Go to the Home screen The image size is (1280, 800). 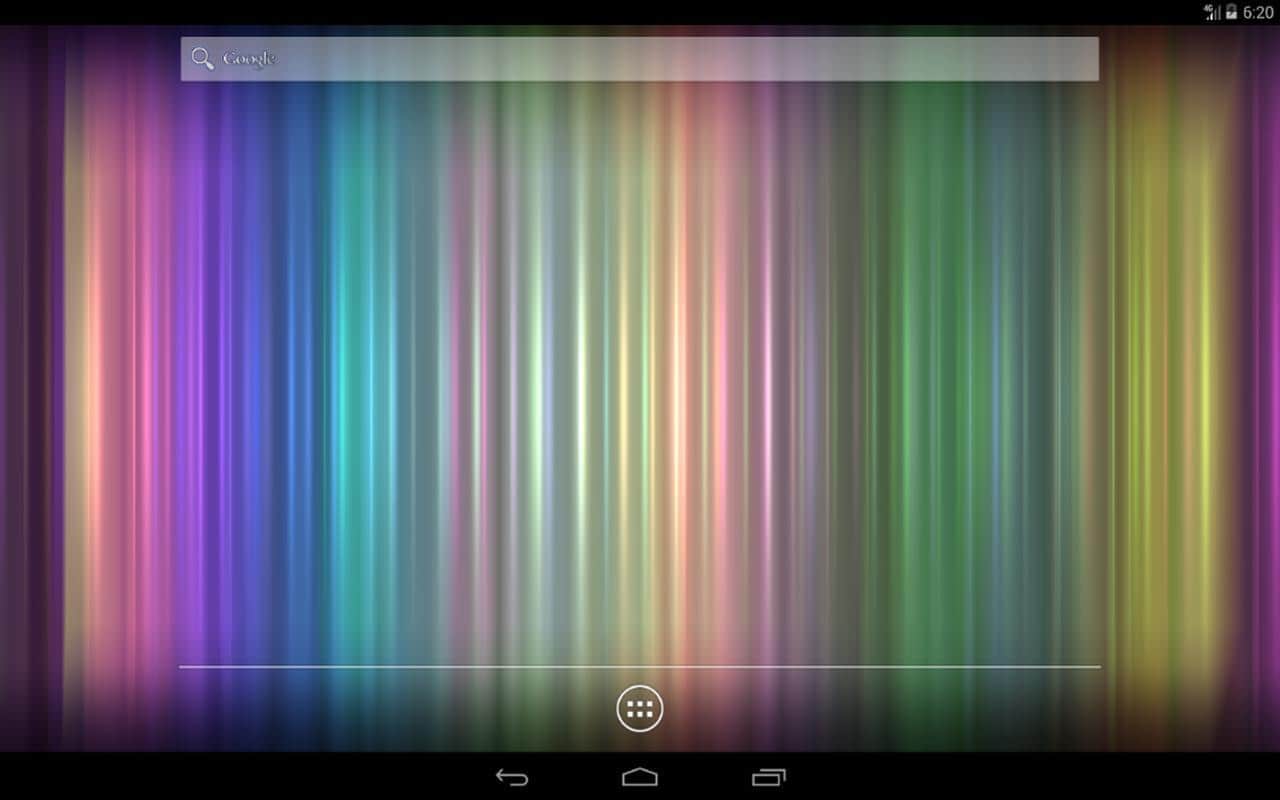tap(640, 777)
